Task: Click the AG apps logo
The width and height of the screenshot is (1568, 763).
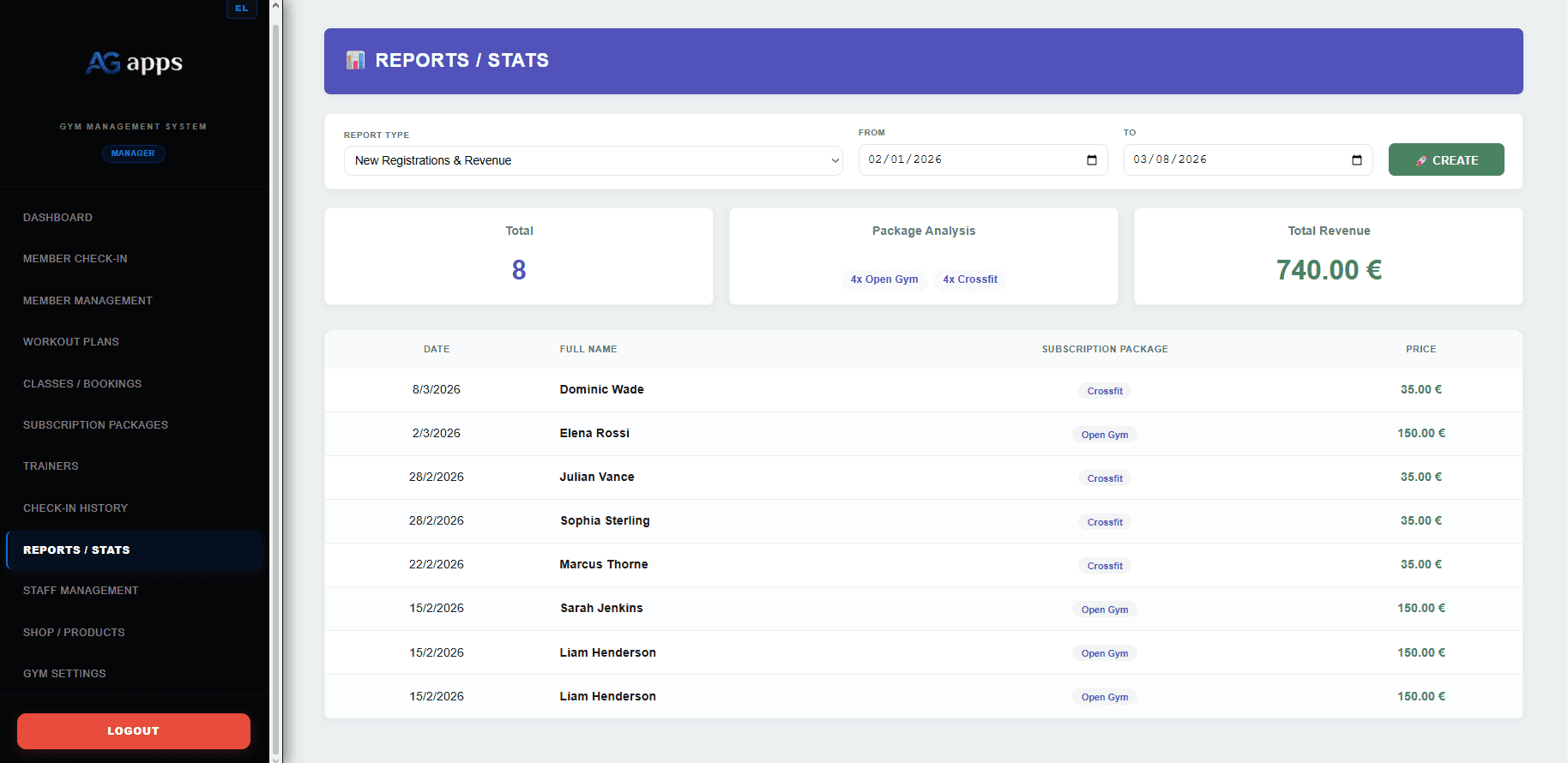Action: click(x=134, y=63)
